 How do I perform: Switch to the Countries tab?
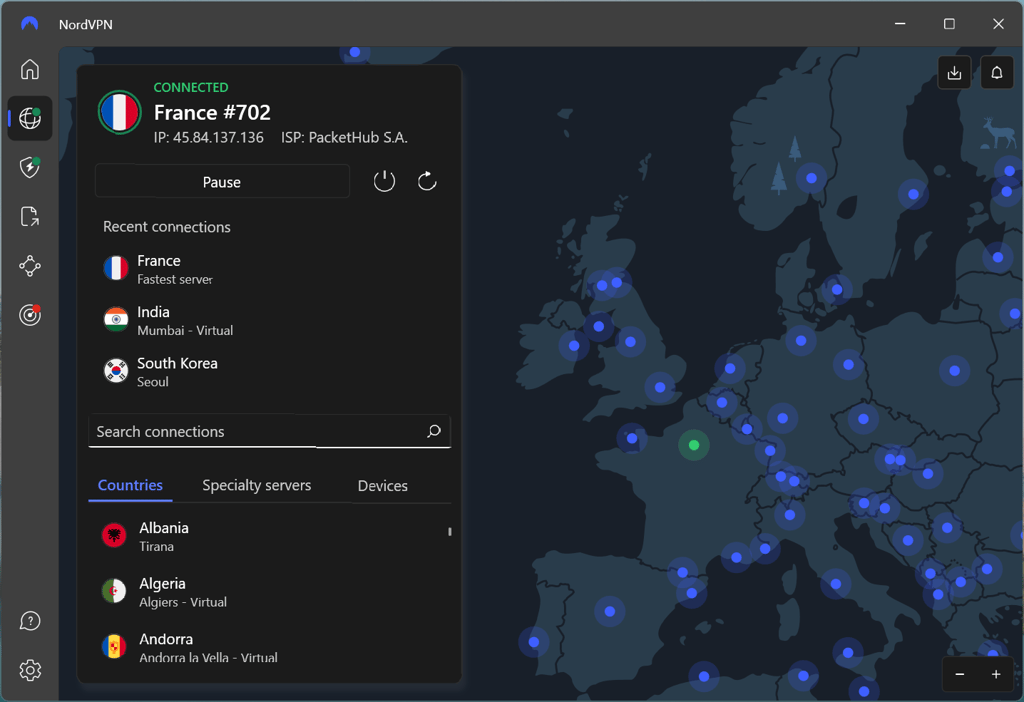point(130,485)
